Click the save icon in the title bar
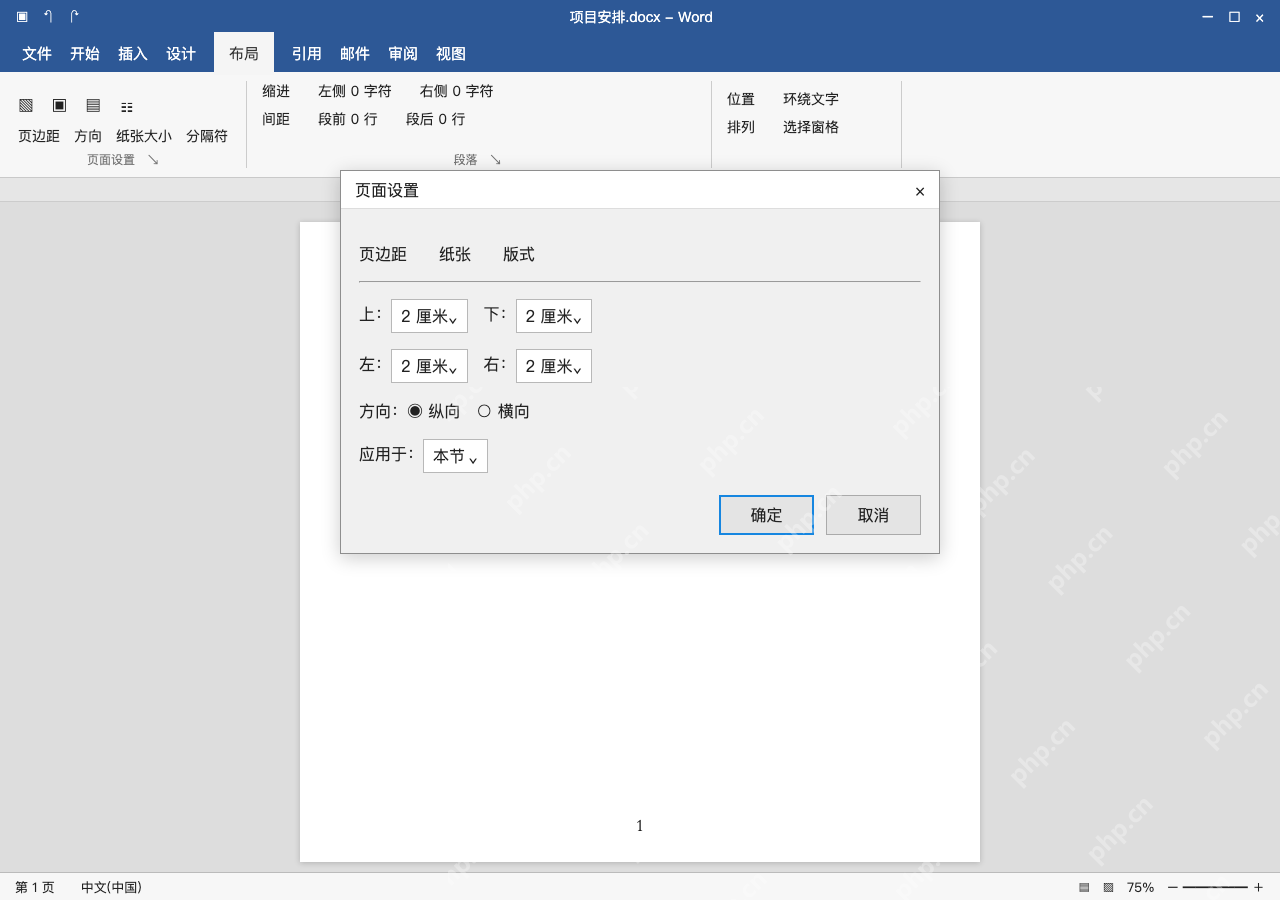 point(22,16)
